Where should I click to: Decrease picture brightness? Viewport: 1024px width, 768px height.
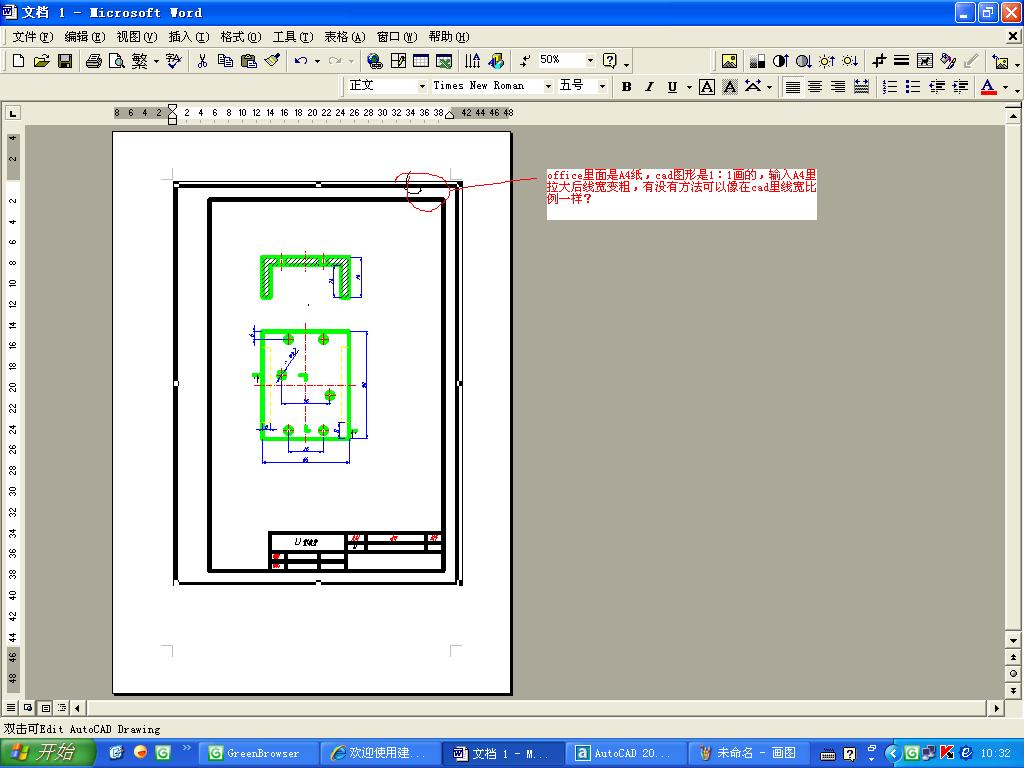[850, 61]
